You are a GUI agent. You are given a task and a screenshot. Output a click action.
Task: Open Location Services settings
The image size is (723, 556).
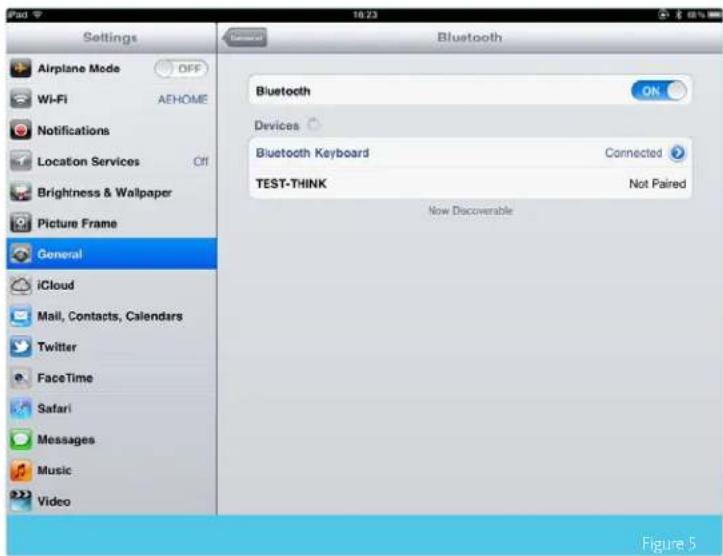tap(111, 161)
